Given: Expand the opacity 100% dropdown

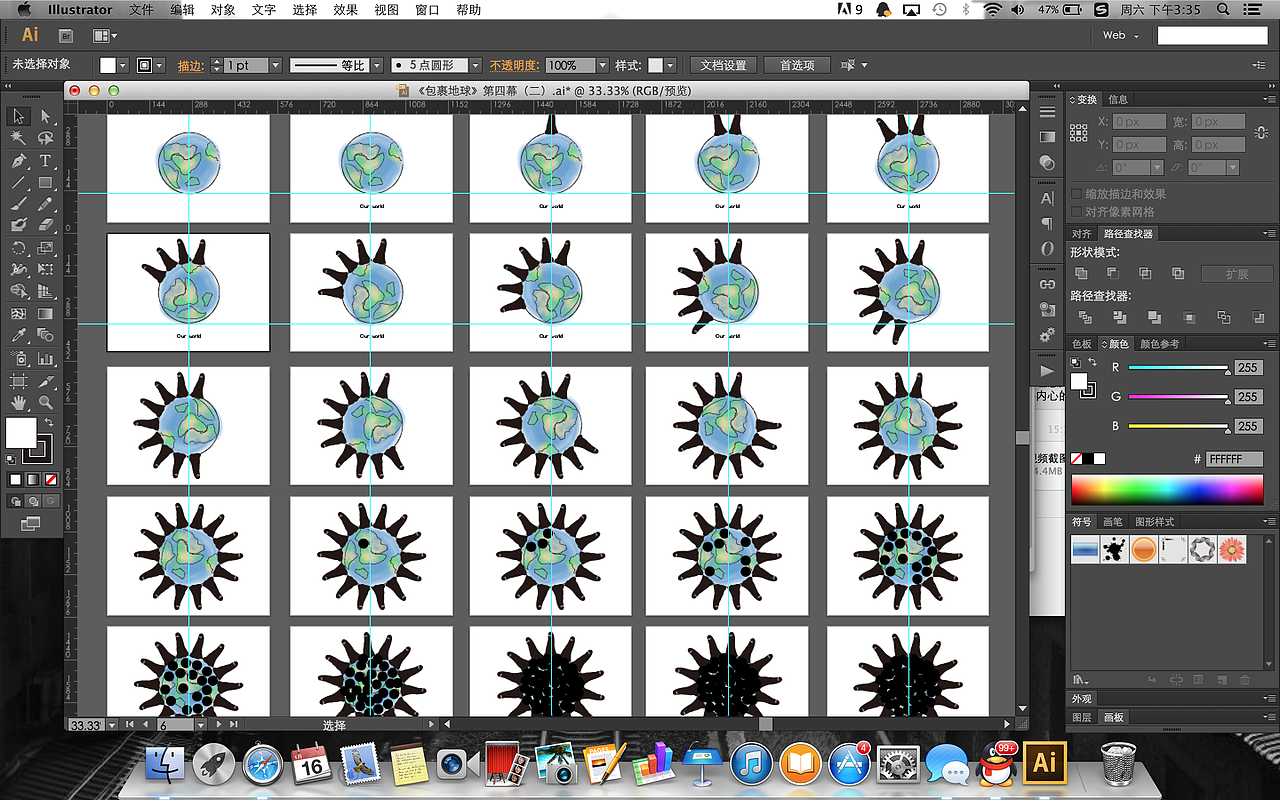Looking at the screenshot, I should coord(603,65).
